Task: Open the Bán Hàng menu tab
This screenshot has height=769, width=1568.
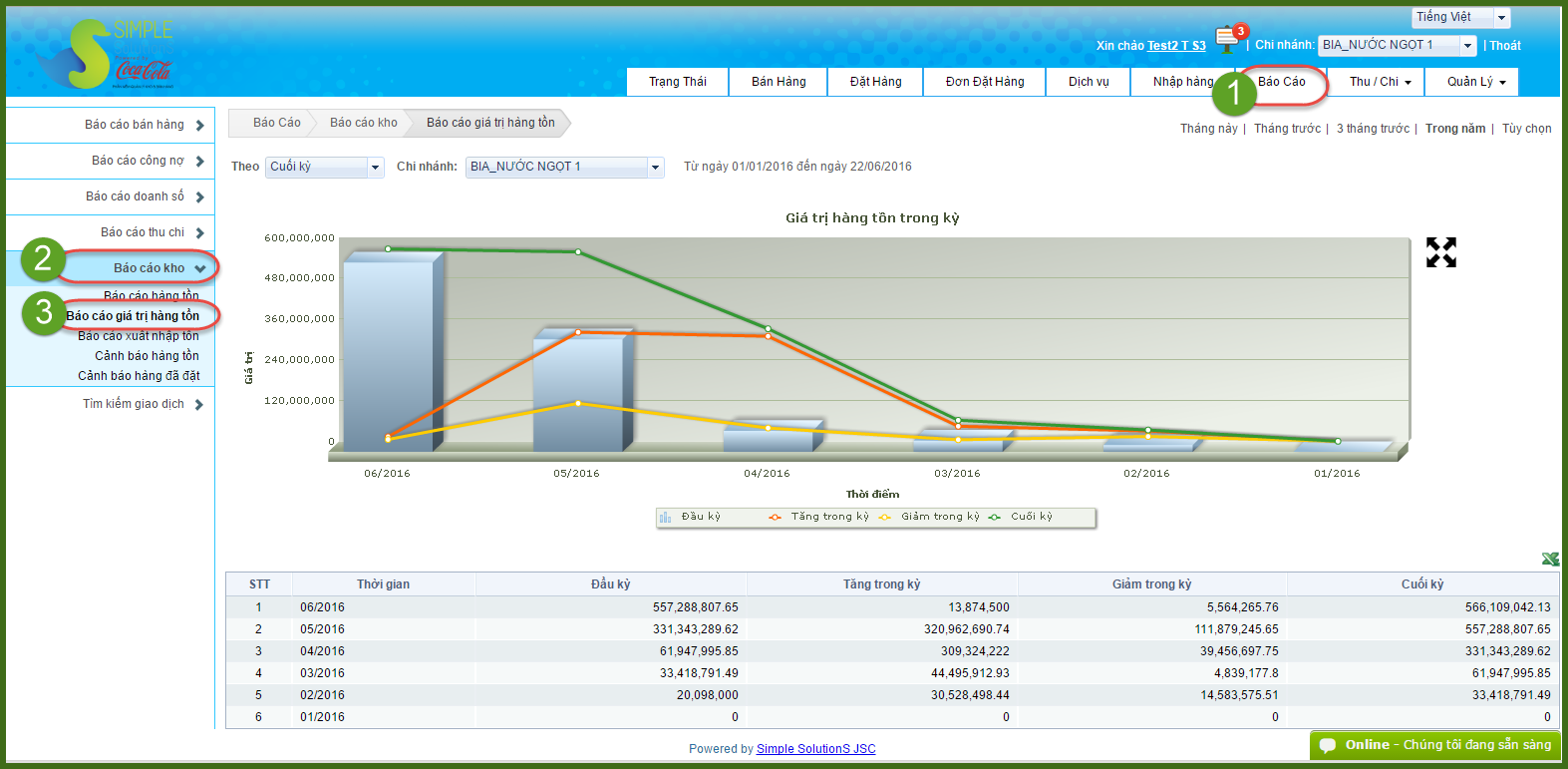Action: (779, 82)
